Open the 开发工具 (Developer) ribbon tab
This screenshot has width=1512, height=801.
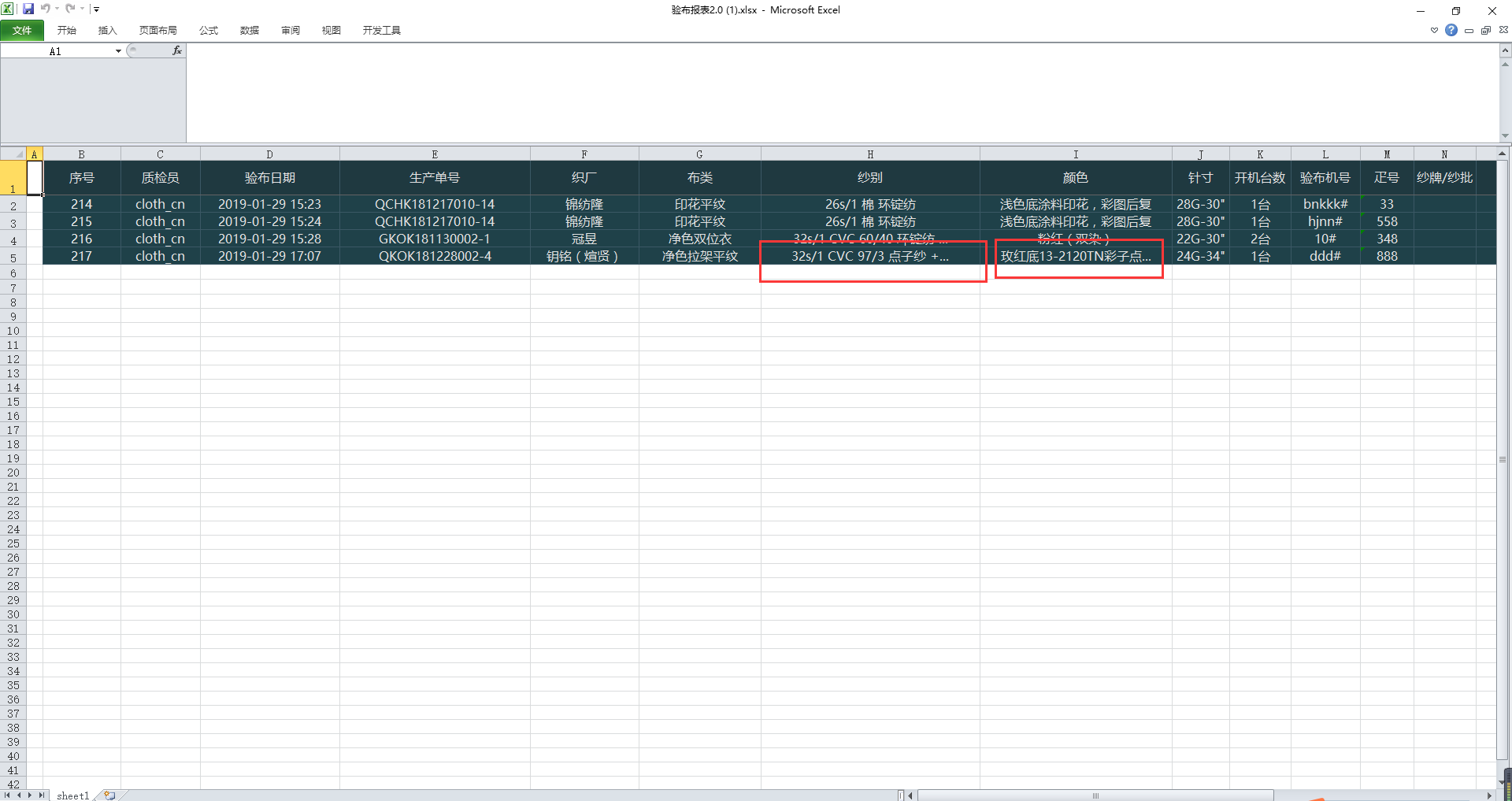pos(381,30)
